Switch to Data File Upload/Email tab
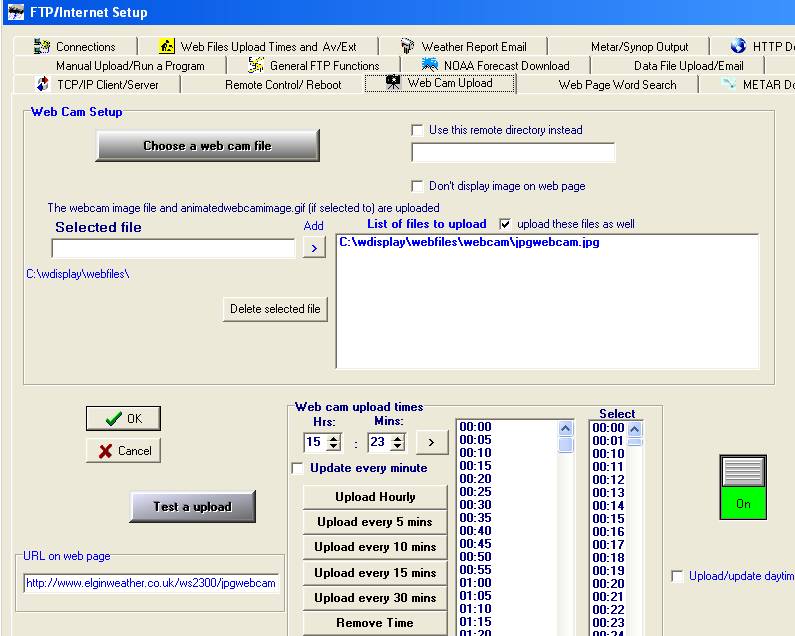This screenshot has height=636, width=795. [x=689, y=66]
